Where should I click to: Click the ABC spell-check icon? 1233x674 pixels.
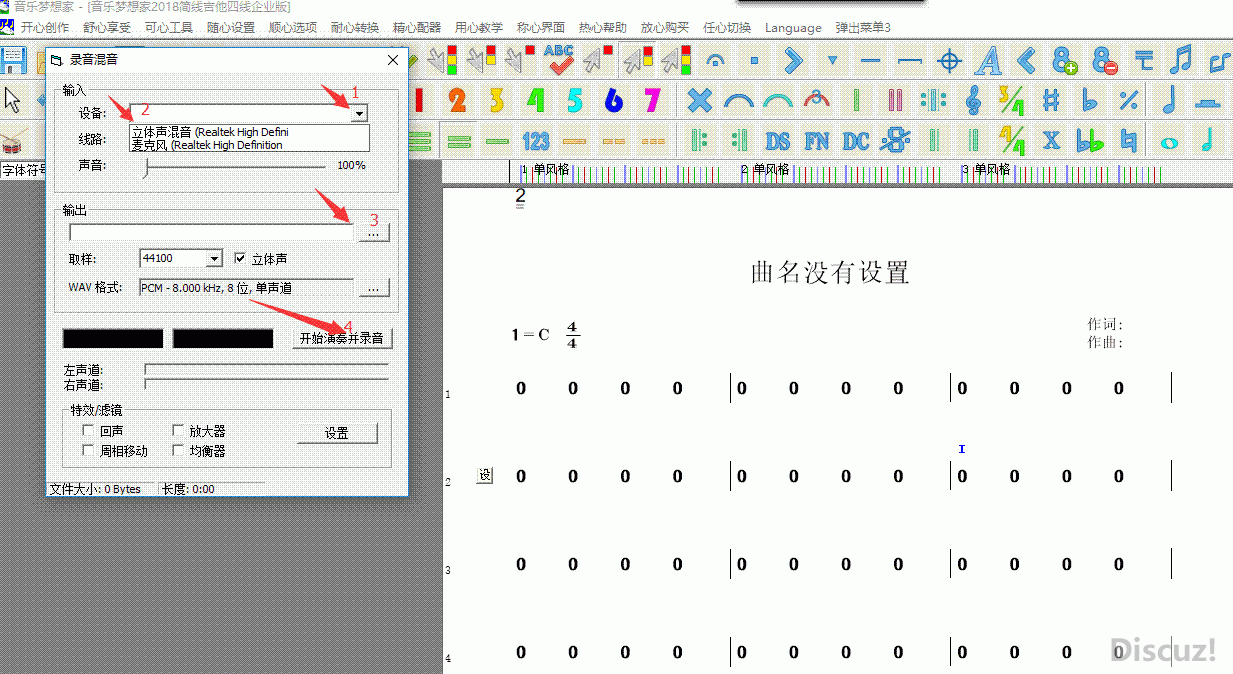click(x=559, y=61)
